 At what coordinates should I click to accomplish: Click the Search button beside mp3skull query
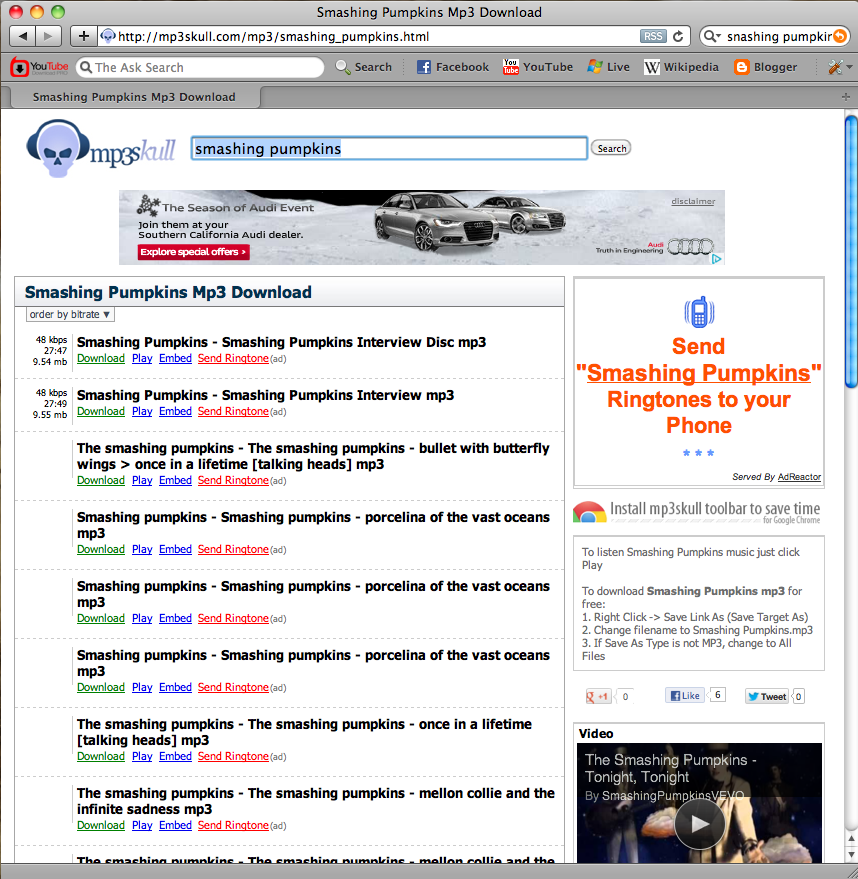point(611,148)
